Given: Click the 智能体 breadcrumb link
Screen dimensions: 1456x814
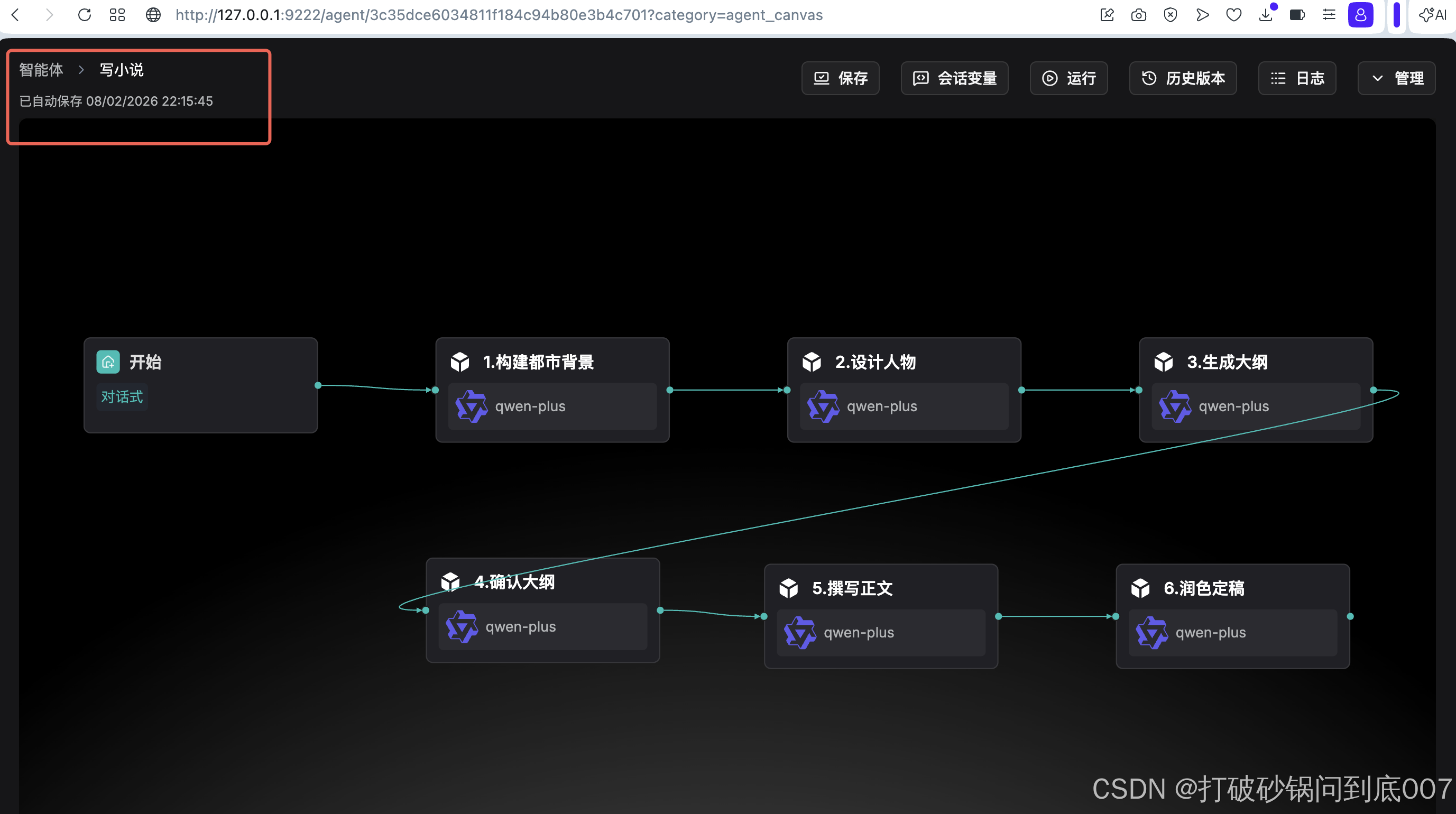Looking at the screenshot, I should [x=41, y=70].
